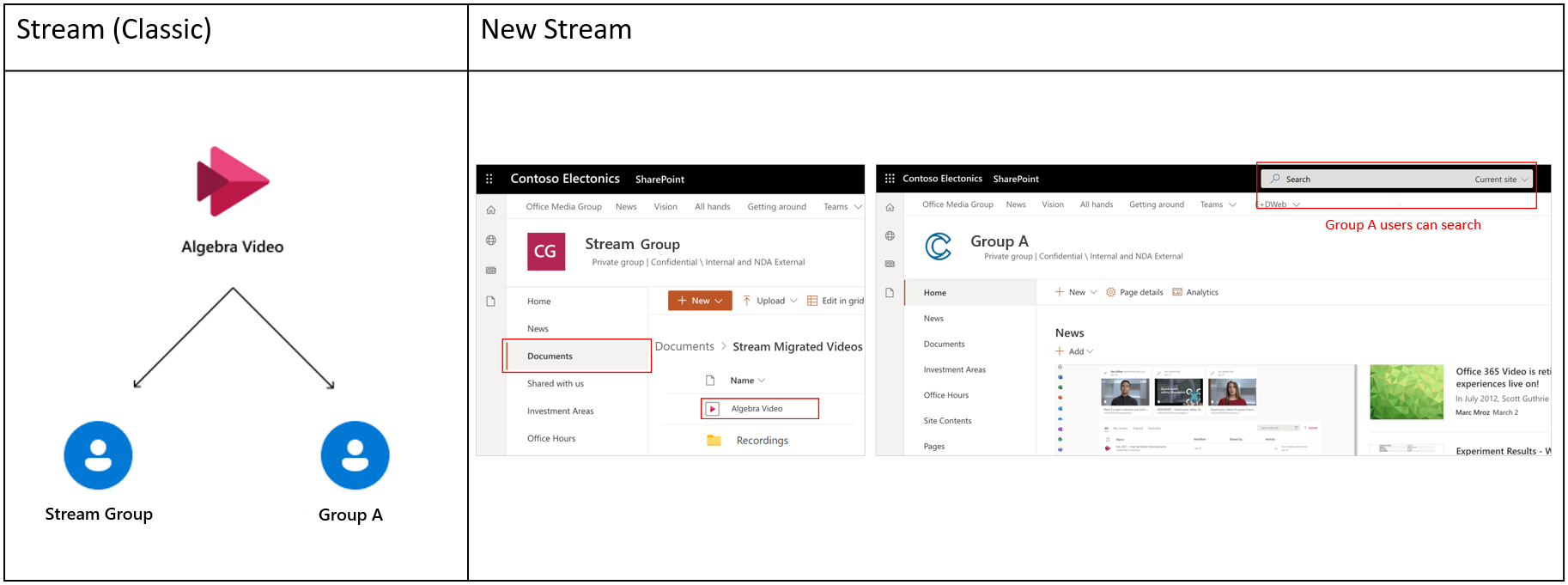
Task: Expand the Upload menu chevron
Action: pyautogui.click(x=793, y=301)
